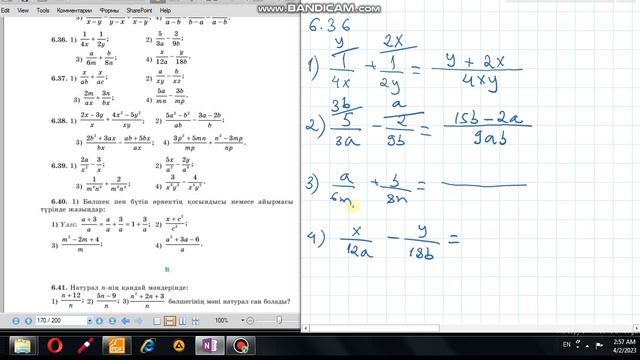This screenshot has width=640, height=360.
Task: Click the page number field 170 / 200
Action: 61,321
